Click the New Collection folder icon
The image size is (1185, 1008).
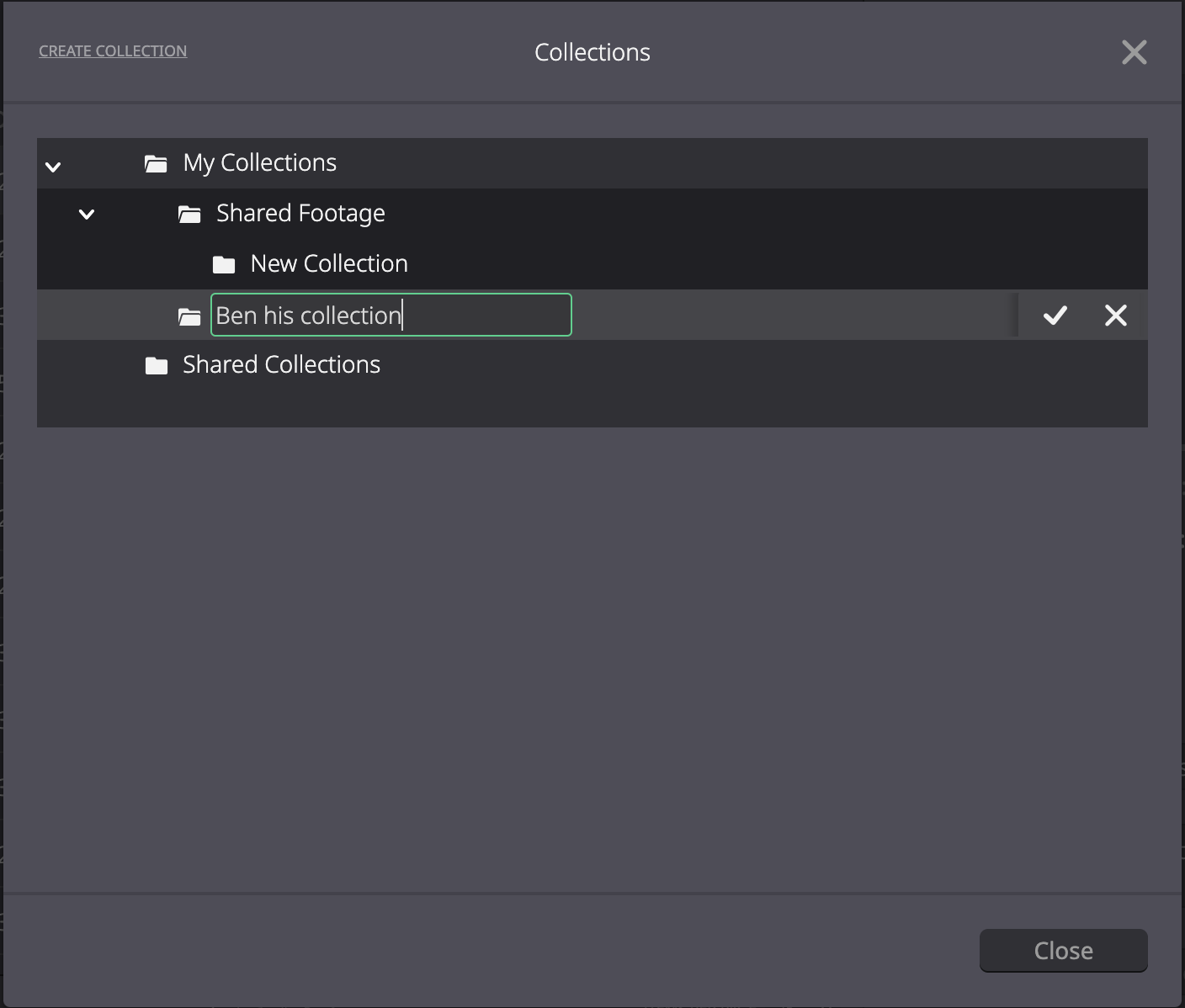coord(224,265)
